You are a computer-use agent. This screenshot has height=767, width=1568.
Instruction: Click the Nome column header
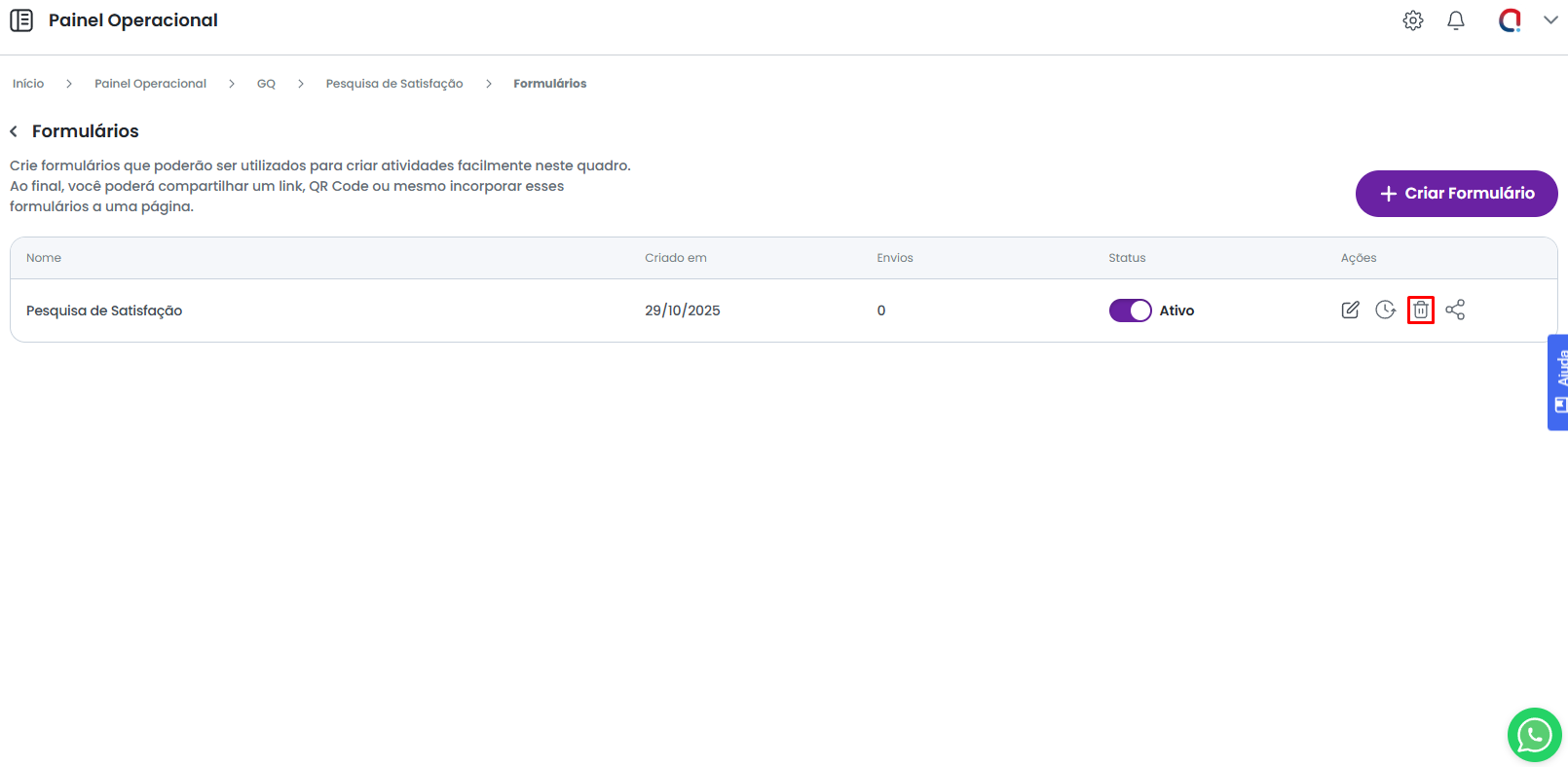pos(44,258)
